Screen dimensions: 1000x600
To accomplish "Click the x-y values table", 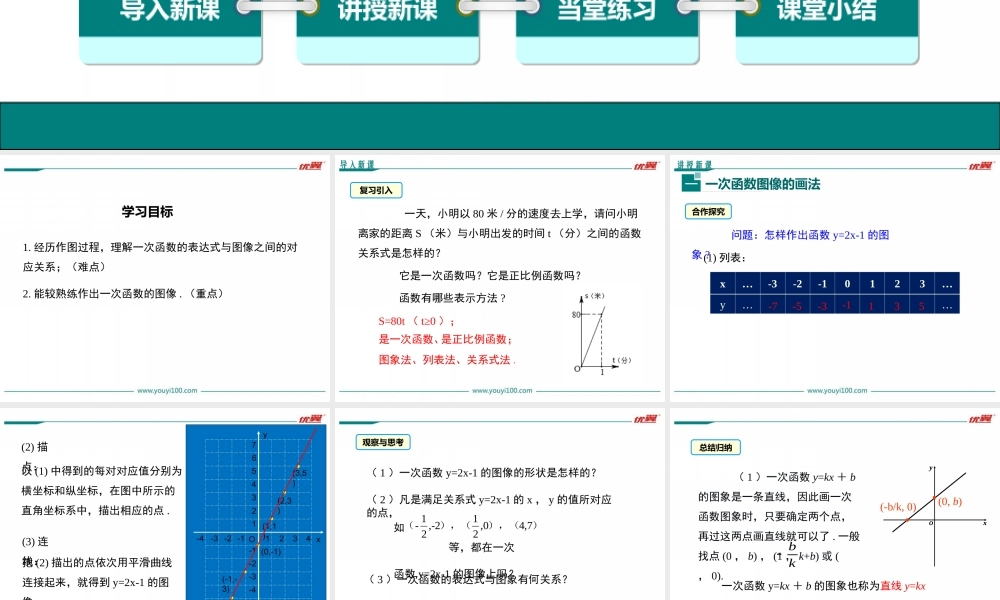I will pos(834,294).
